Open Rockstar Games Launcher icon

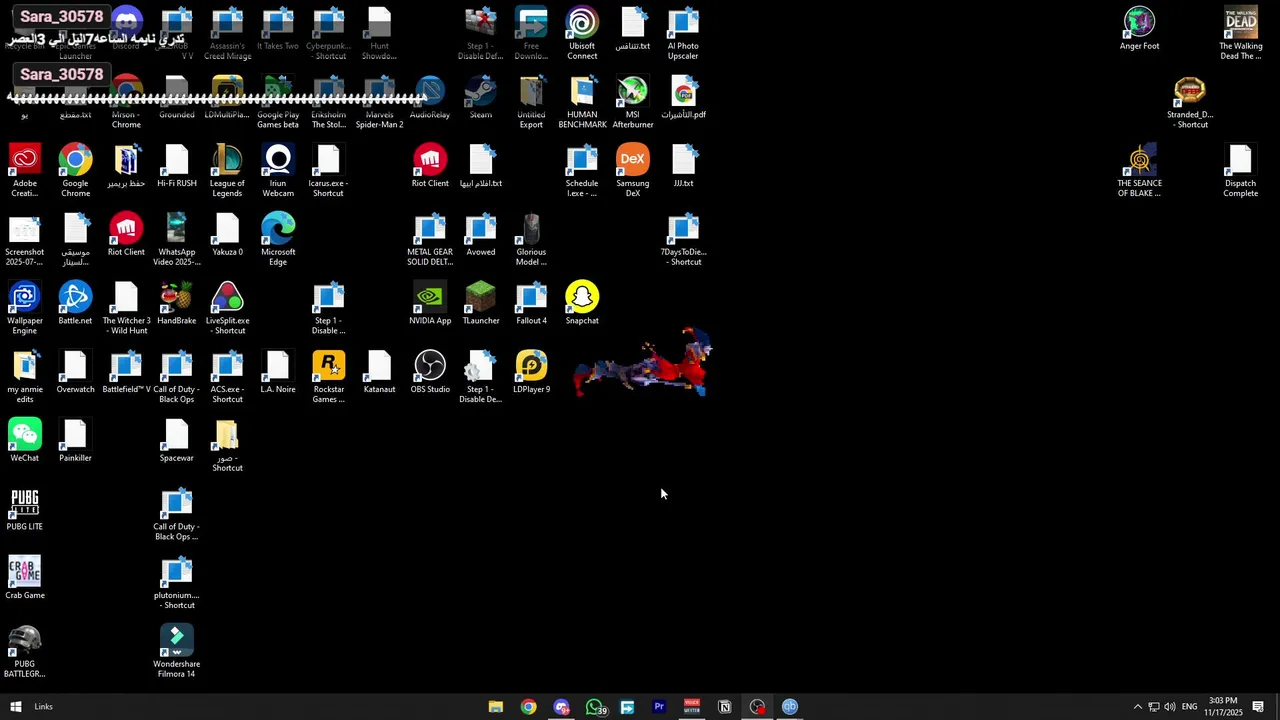click(328, 377)
